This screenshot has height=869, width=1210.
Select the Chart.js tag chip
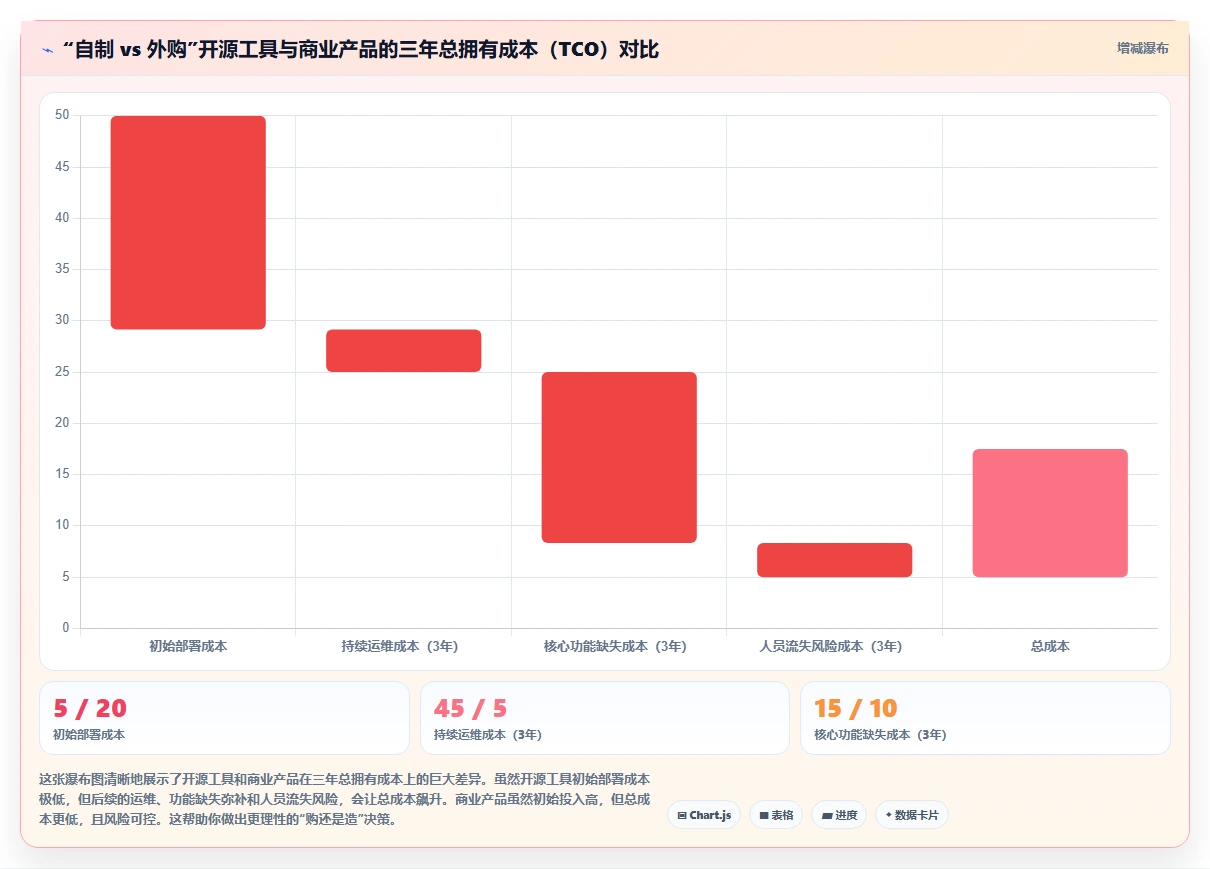pos(704,815)
